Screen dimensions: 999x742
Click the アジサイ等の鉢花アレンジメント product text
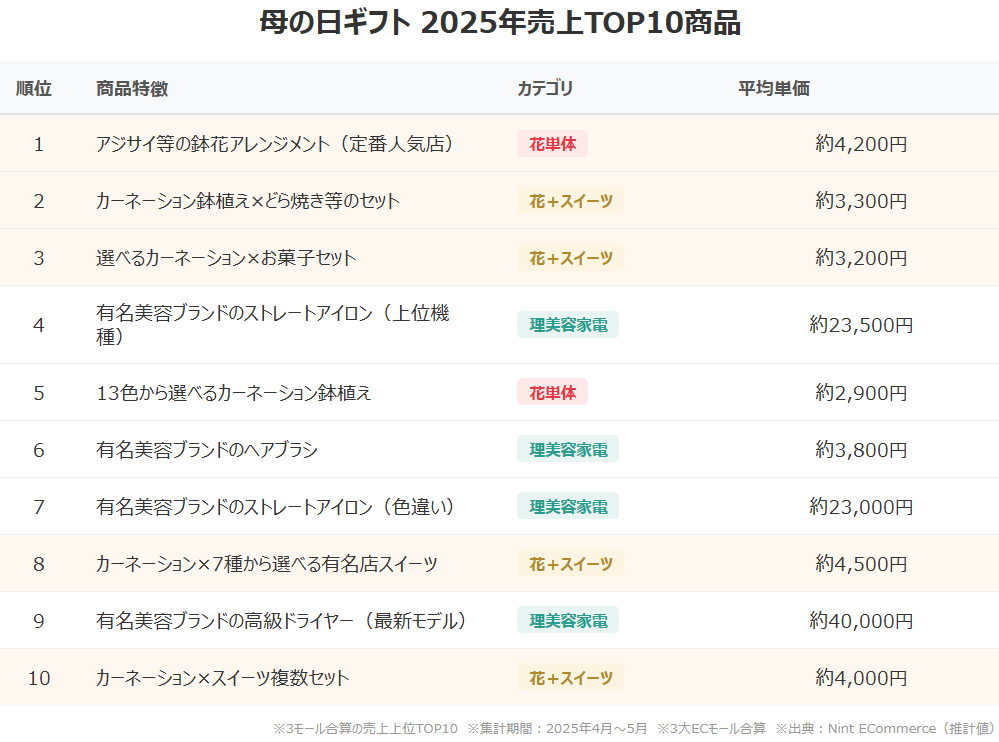pyautogui.click(x=275, y=144)
